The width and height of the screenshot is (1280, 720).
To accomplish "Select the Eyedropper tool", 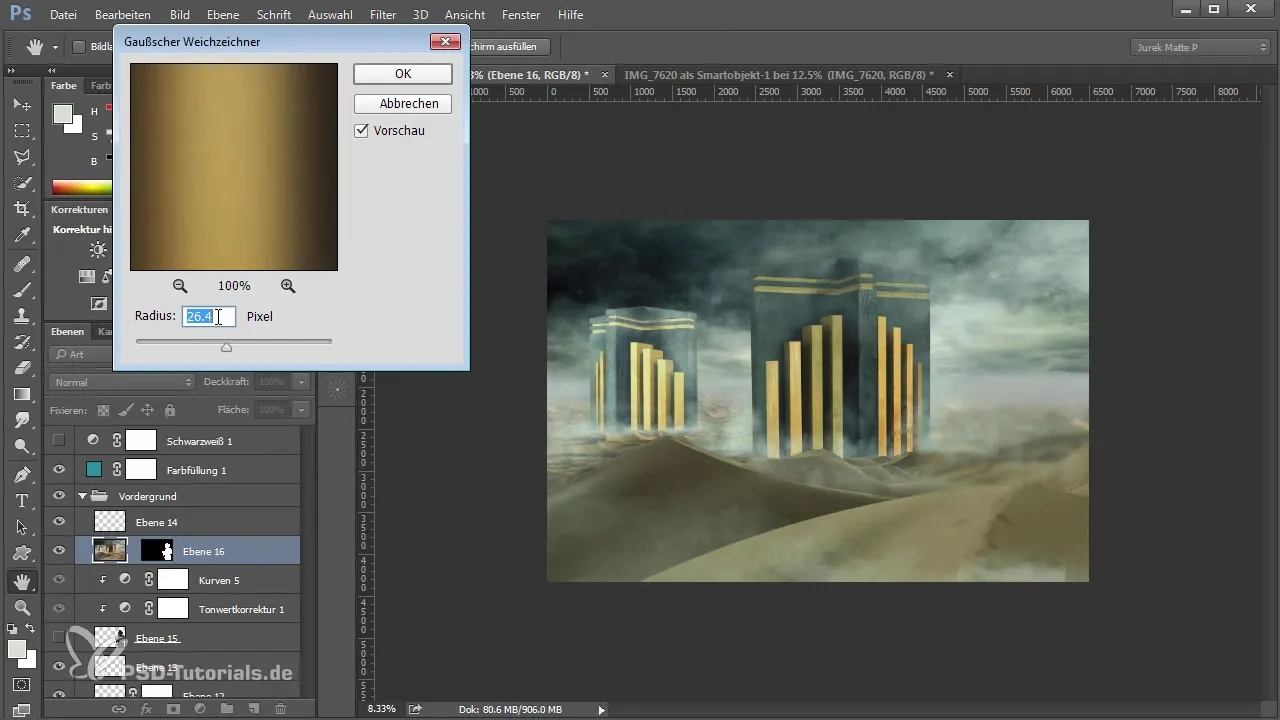I will click(x=21, y=236).
